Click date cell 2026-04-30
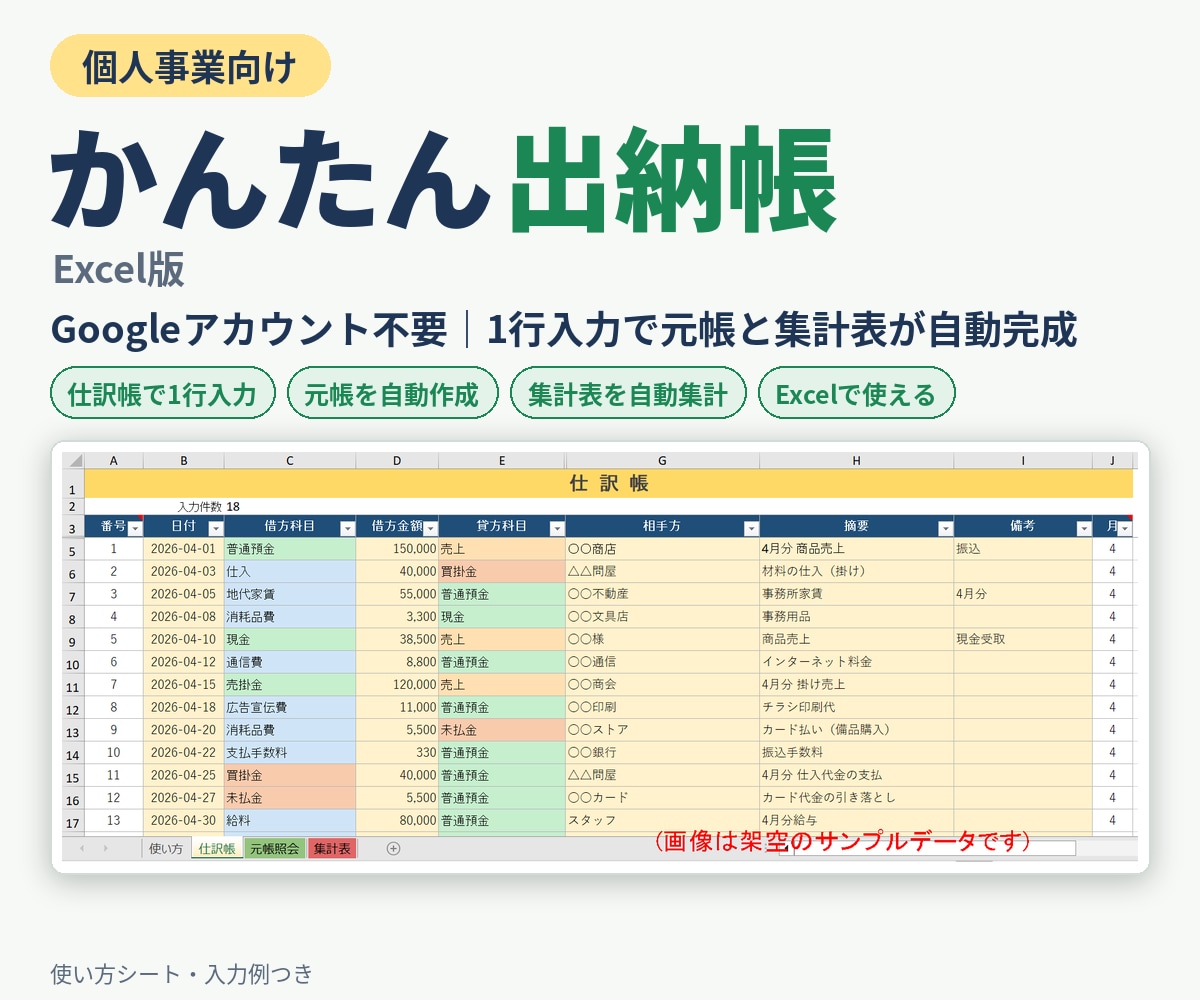1200x1000 pixels. [184, 821]
